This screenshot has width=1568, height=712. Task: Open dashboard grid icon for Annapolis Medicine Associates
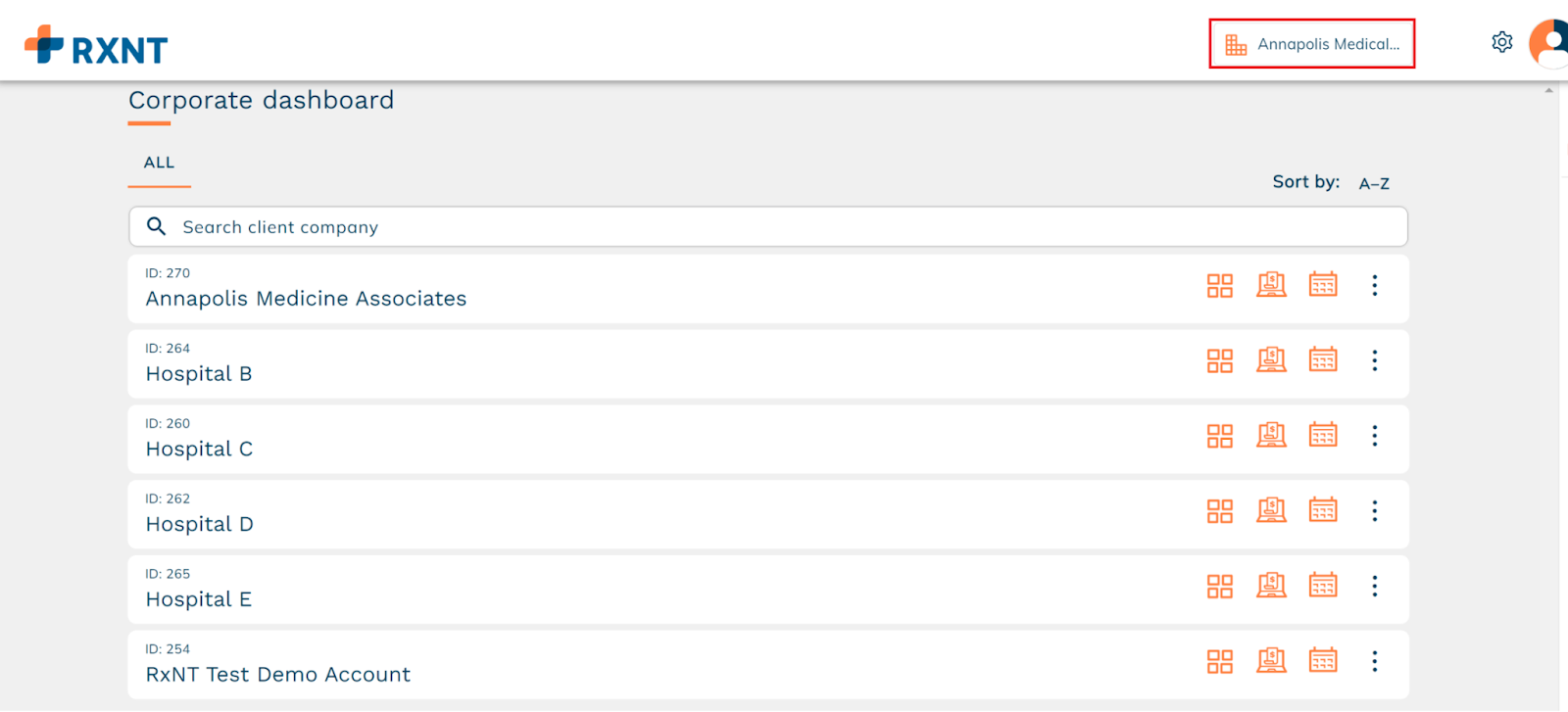click(1219, 286)
